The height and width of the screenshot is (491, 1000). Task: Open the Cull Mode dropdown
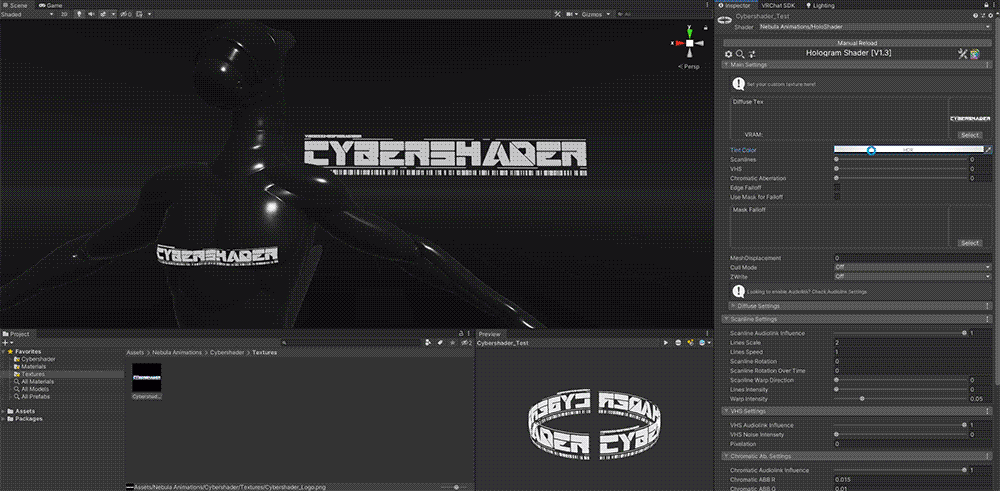(x=913, y=267)
